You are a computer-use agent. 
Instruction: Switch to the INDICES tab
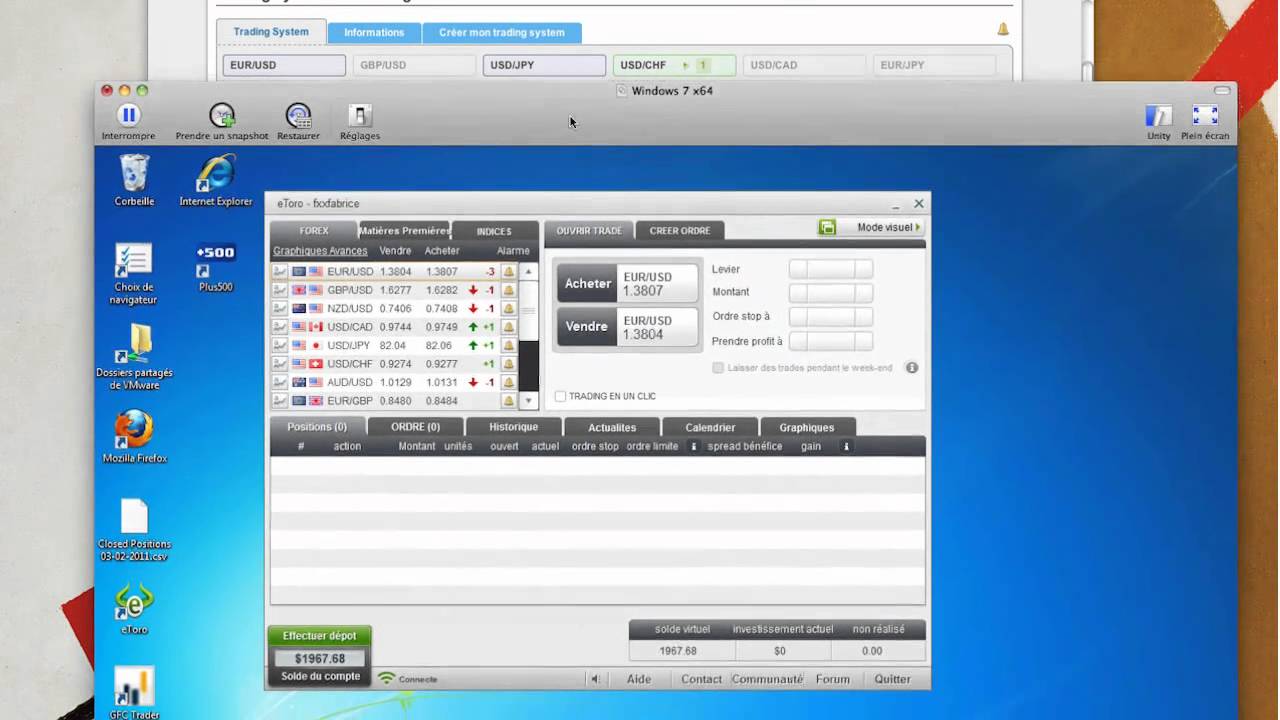pyautogui.click(x=494, y=231)
